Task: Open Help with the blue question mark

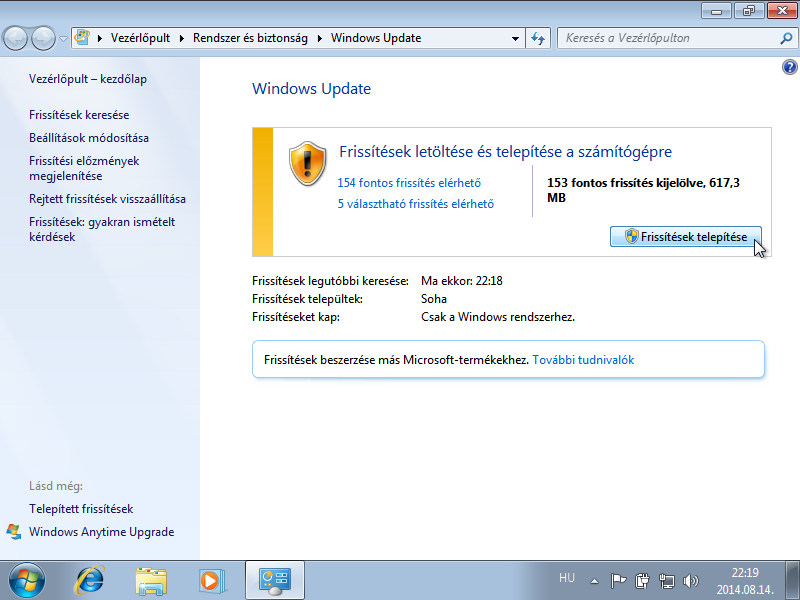Action: [x=790, y=67]
